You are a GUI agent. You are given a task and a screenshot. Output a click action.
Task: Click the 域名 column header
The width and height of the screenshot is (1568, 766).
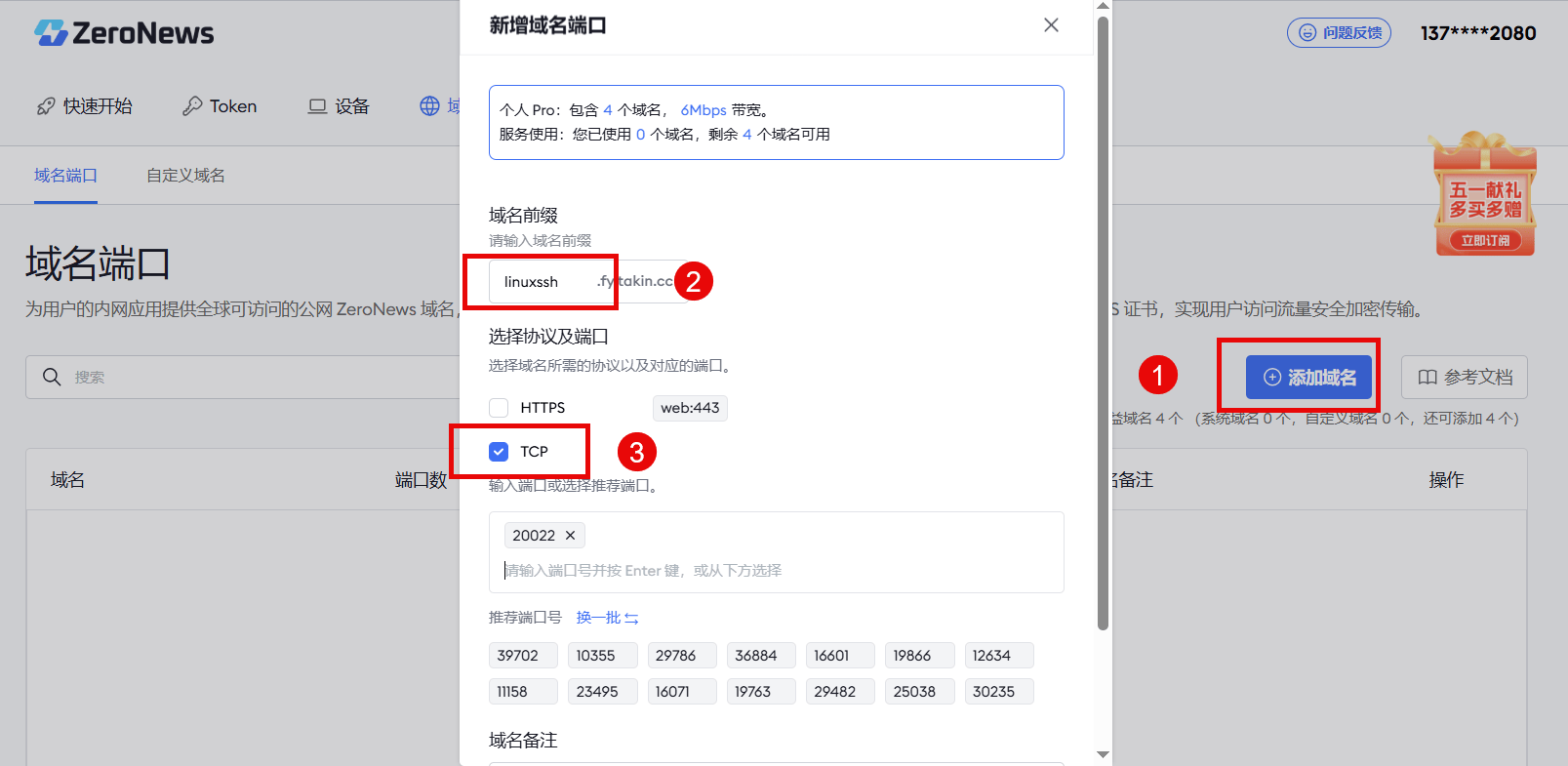[68, 480]
